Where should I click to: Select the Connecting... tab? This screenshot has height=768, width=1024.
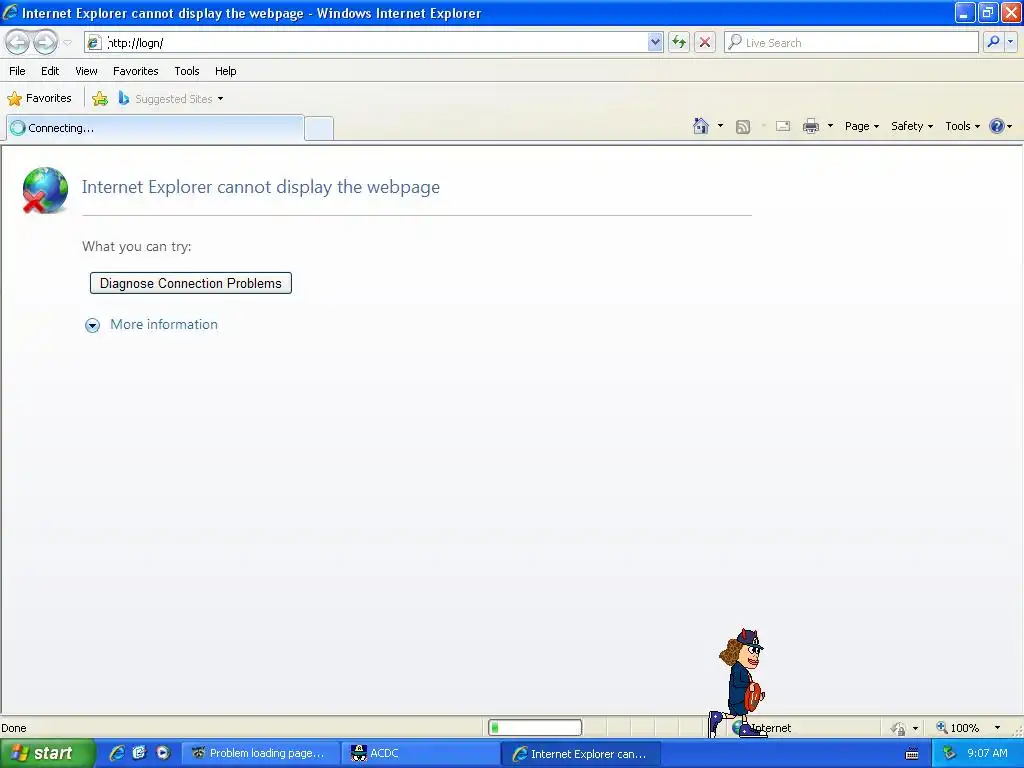[x=155, y=128]
